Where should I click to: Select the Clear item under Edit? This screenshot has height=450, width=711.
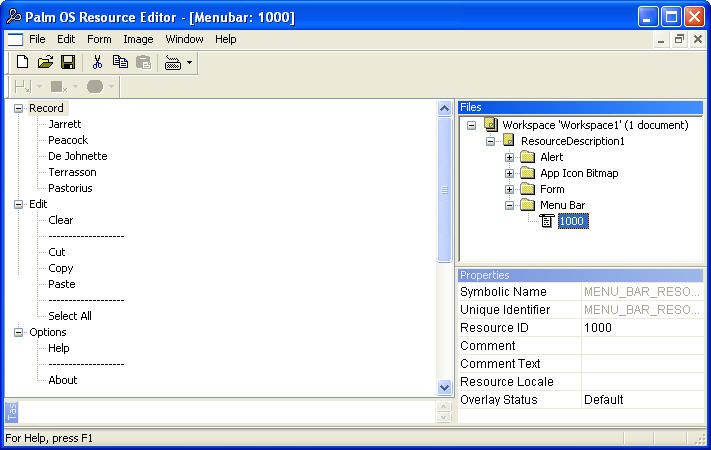click(61, 220)
